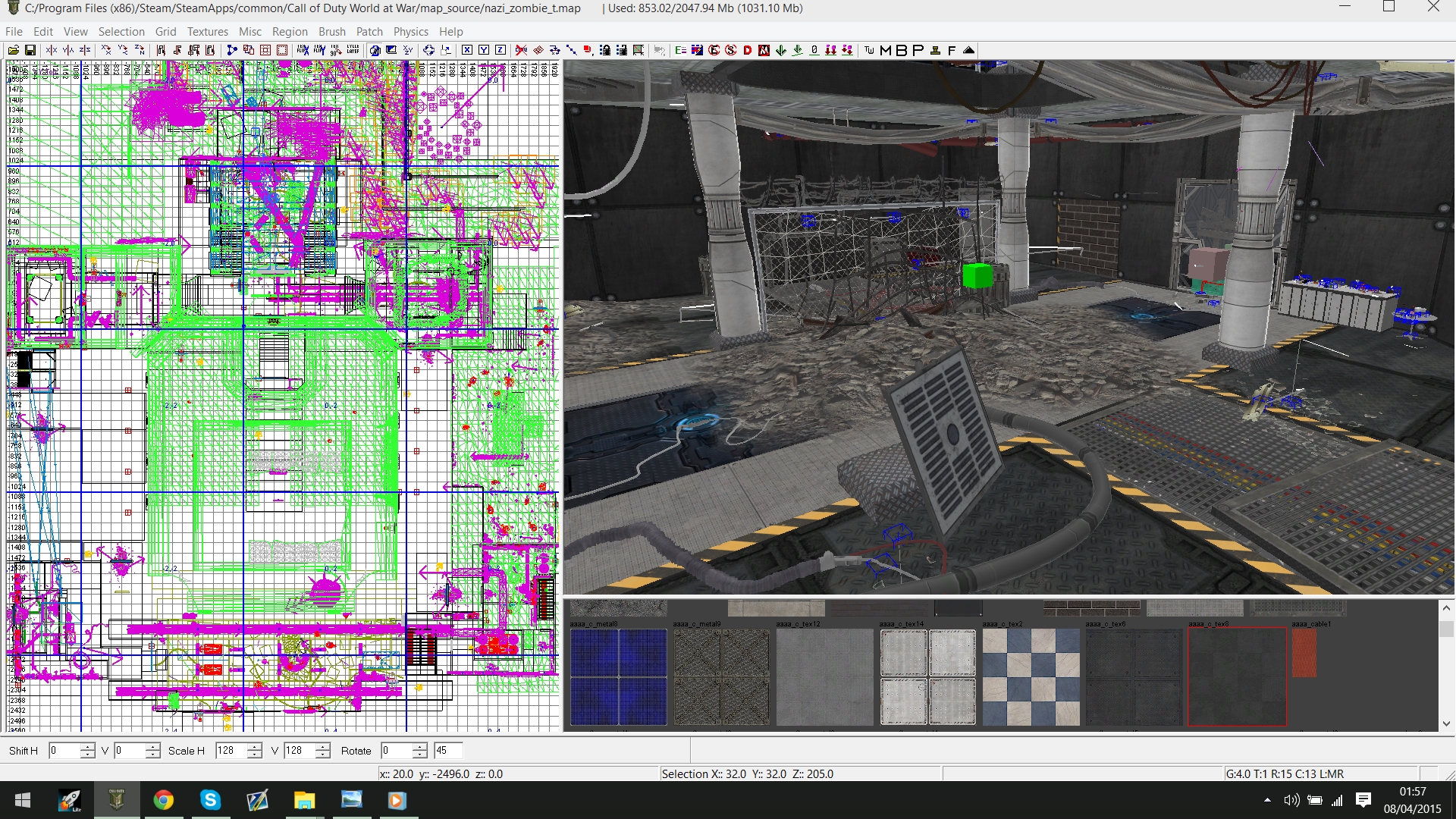
Task: Click the crossed-out M red icon
Action: (764, 50)
